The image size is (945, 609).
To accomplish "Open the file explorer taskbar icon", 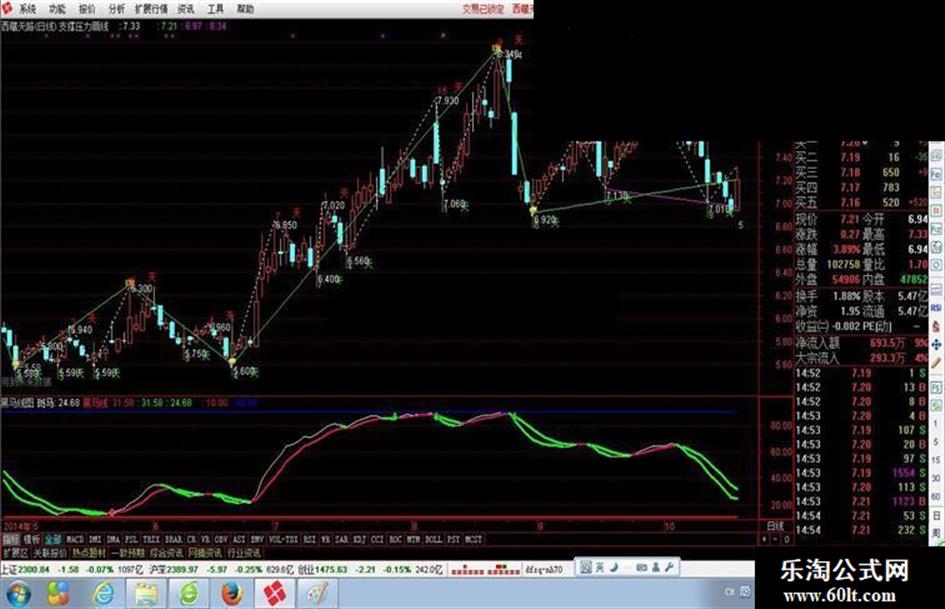I will 146,594.
